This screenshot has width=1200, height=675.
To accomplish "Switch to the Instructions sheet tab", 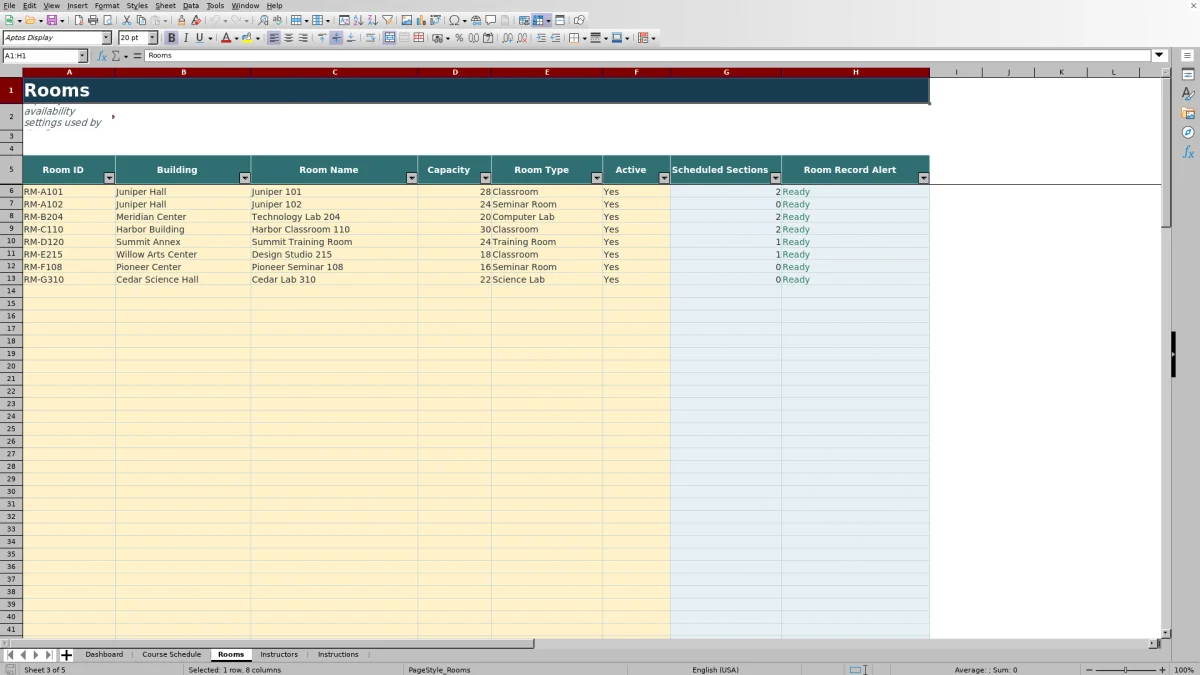I will point(338,655).
